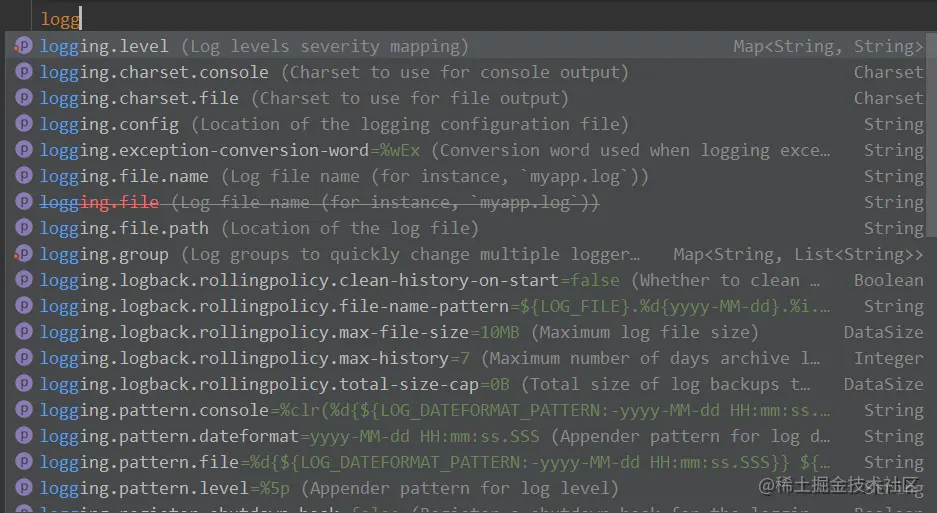Click the Boolean type on clean-history-on-start row
Image resolution: width=937 pixels, height=513 pixels.
(889, 280)
